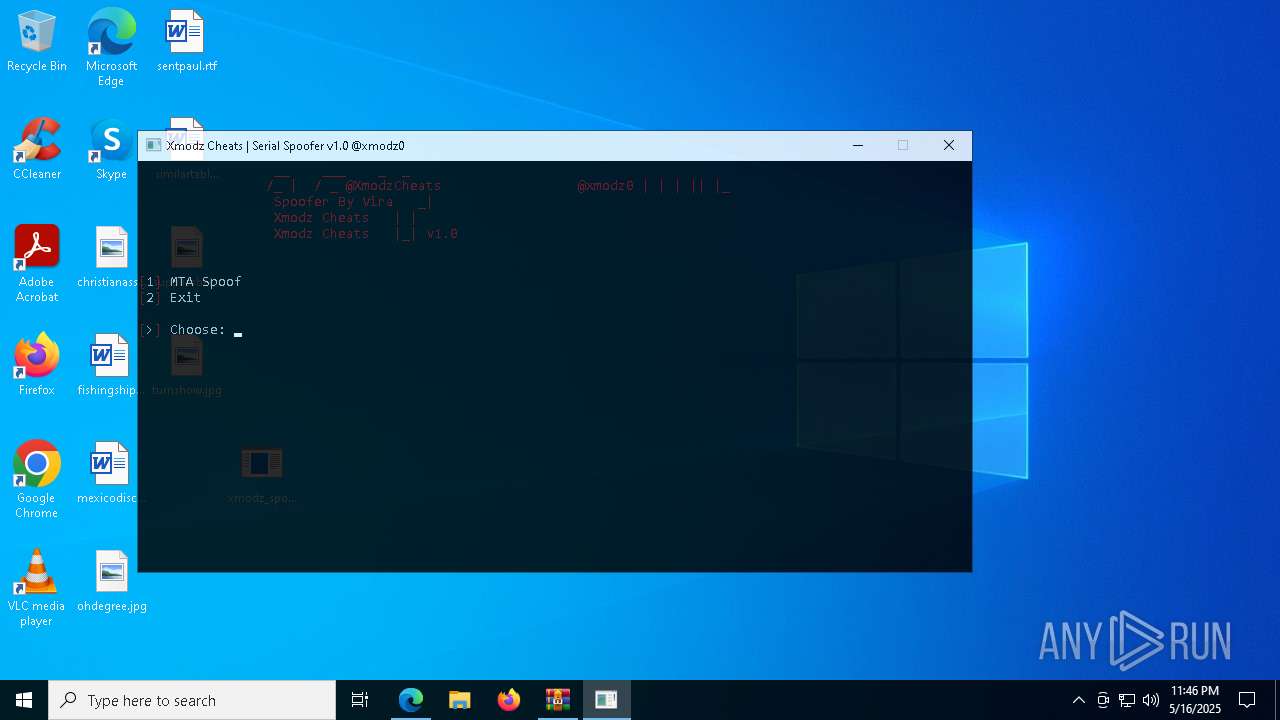Minimize the Xmodz Cheats console window
Image resolution: width=1280 pixels, height=720 pixels.
pos(858,146)
